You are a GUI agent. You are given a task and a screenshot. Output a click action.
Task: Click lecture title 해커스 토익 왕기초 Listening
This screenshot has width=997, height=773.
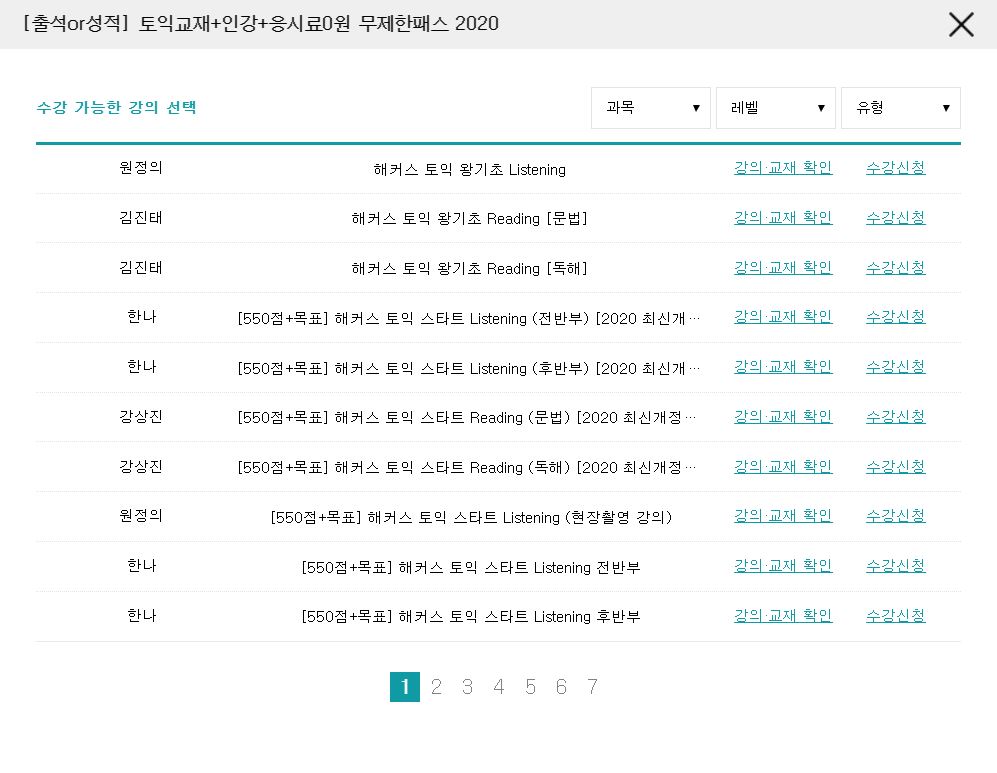469,170
